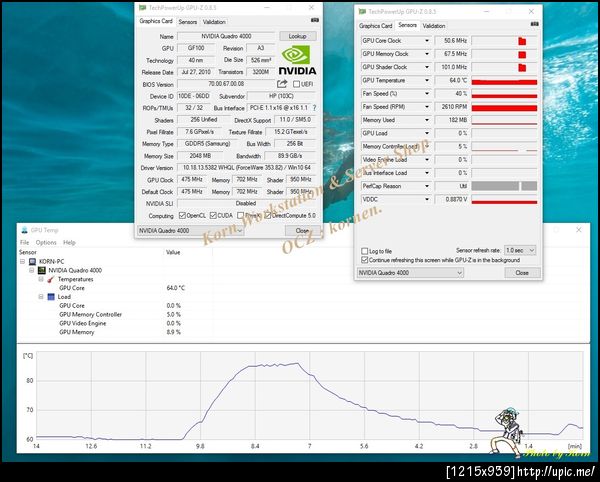Click the BIOS share/export arrow icon
The width and height of the screenshot is (600, 482).
(x=282, y=84)
